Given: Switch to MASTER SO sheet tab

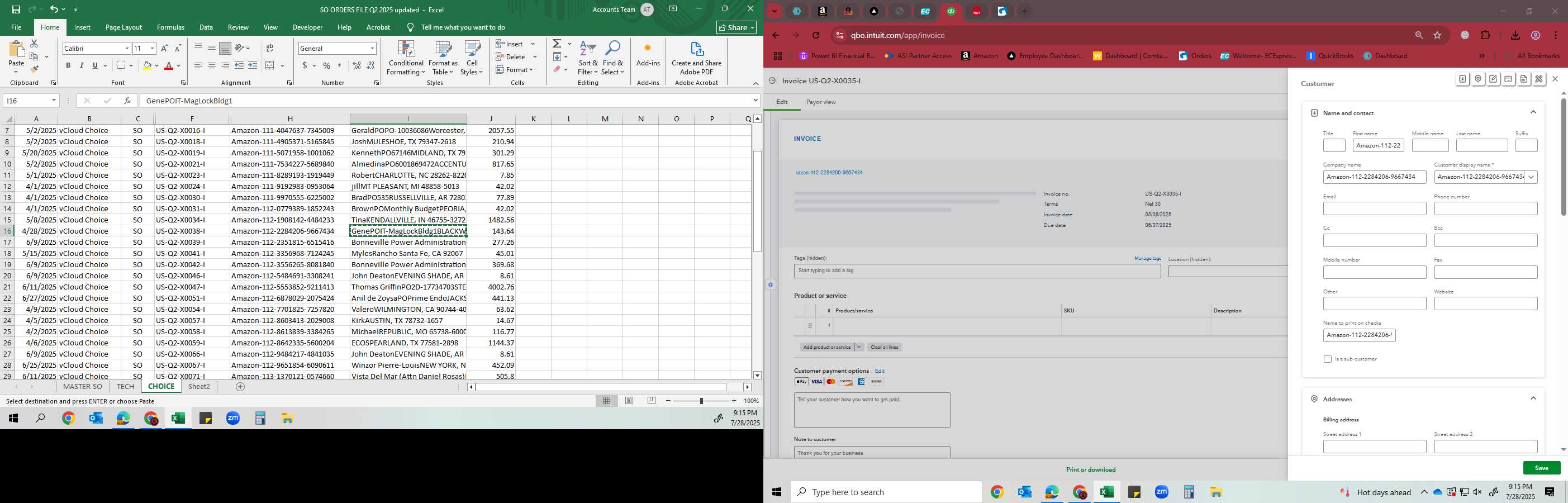Looking at the screenshot, I should 83,387.
